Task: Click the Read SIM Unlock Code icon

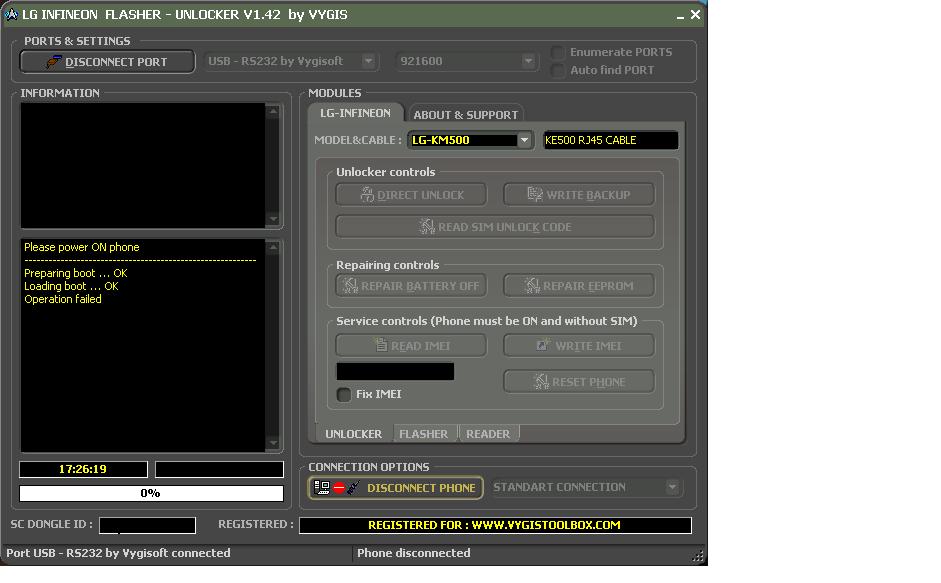Action: click(427, 226)
